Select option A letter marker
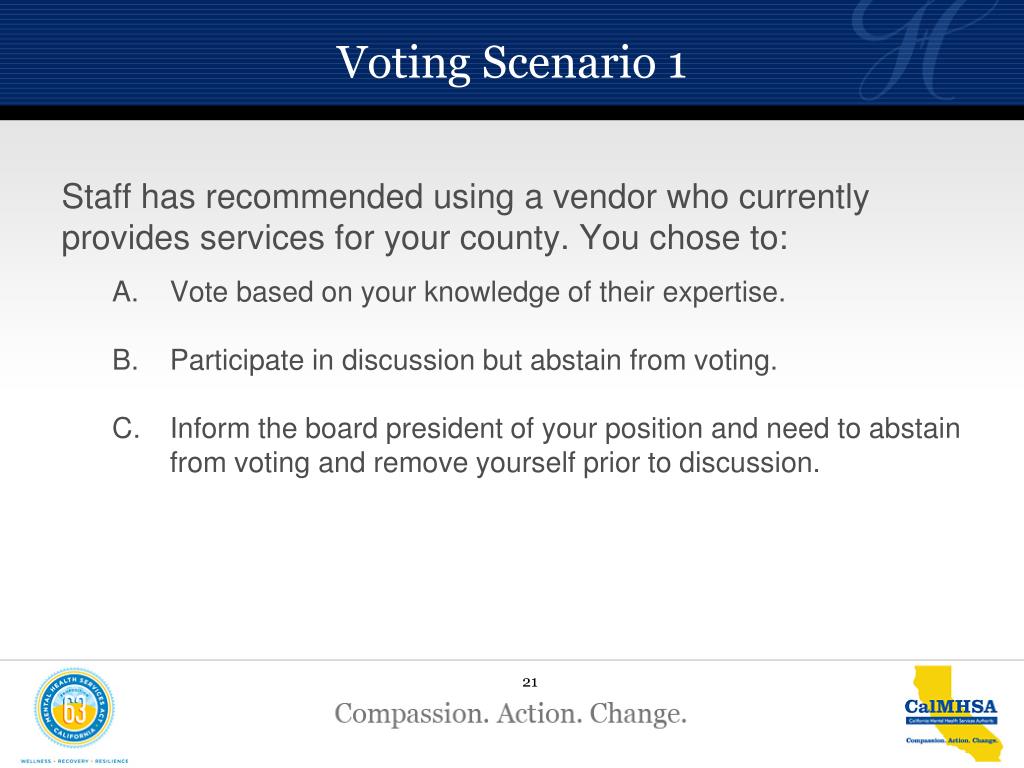1024x768 pixels. tap(125, 292)
